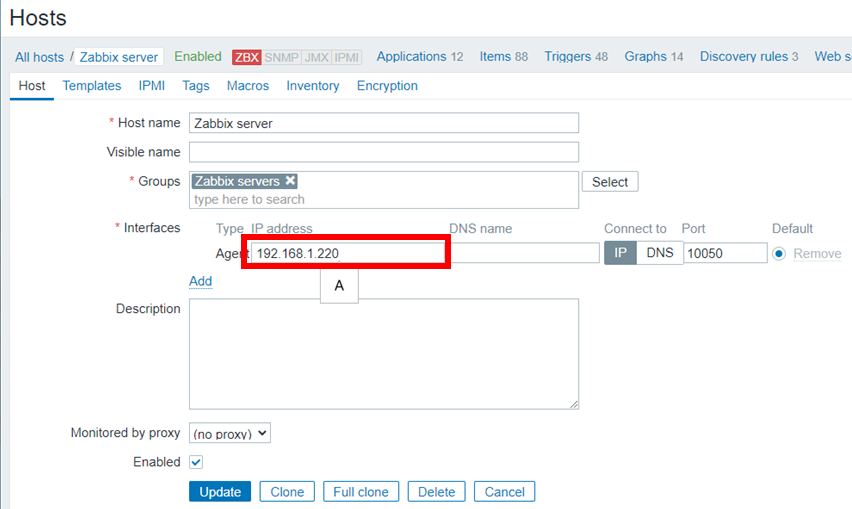The width and height of the screenshot is (852, 509).
Task: Click the Delete button
Action: point(436,492)
